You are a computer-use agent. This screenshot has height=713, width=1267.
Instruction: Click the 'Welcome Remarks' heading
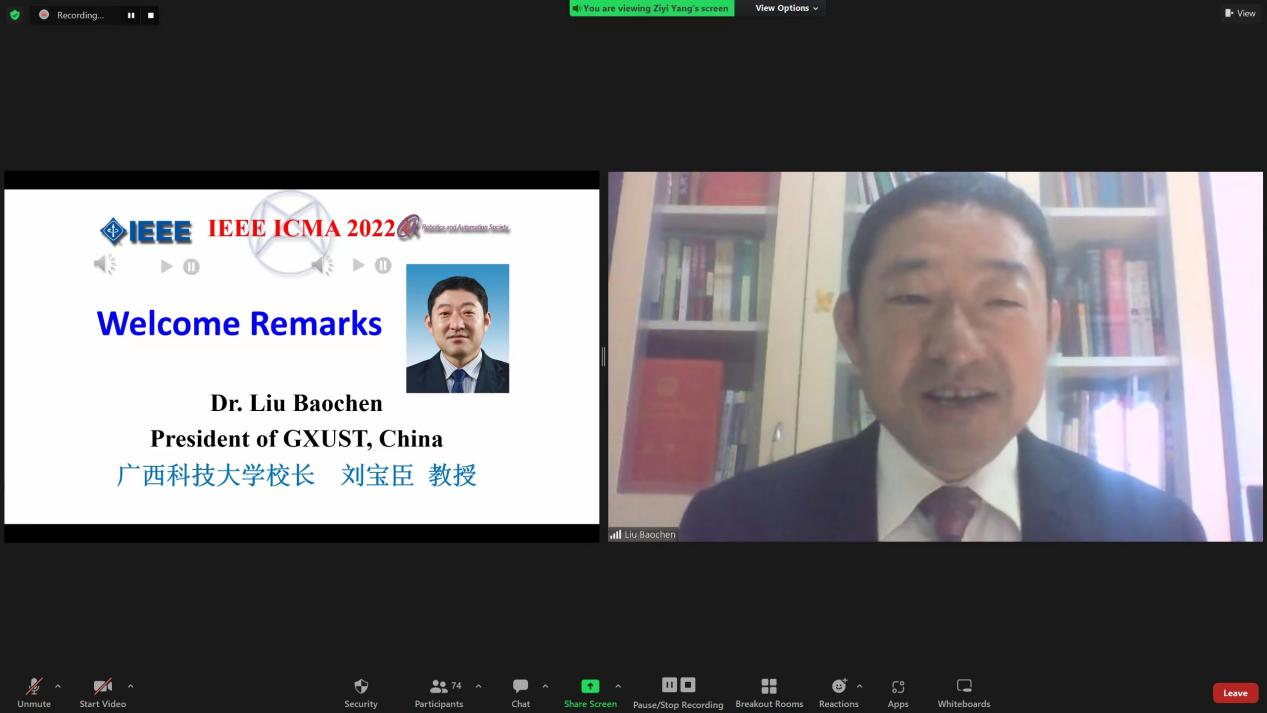pos(239,323)
